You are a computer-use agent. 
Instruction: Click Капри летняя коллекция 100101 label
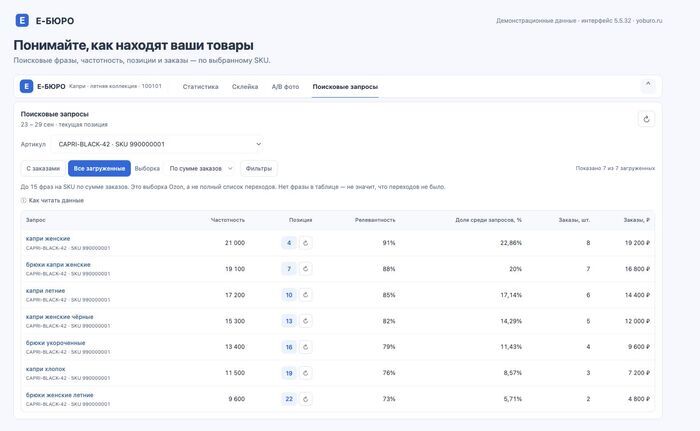(115, 86)
